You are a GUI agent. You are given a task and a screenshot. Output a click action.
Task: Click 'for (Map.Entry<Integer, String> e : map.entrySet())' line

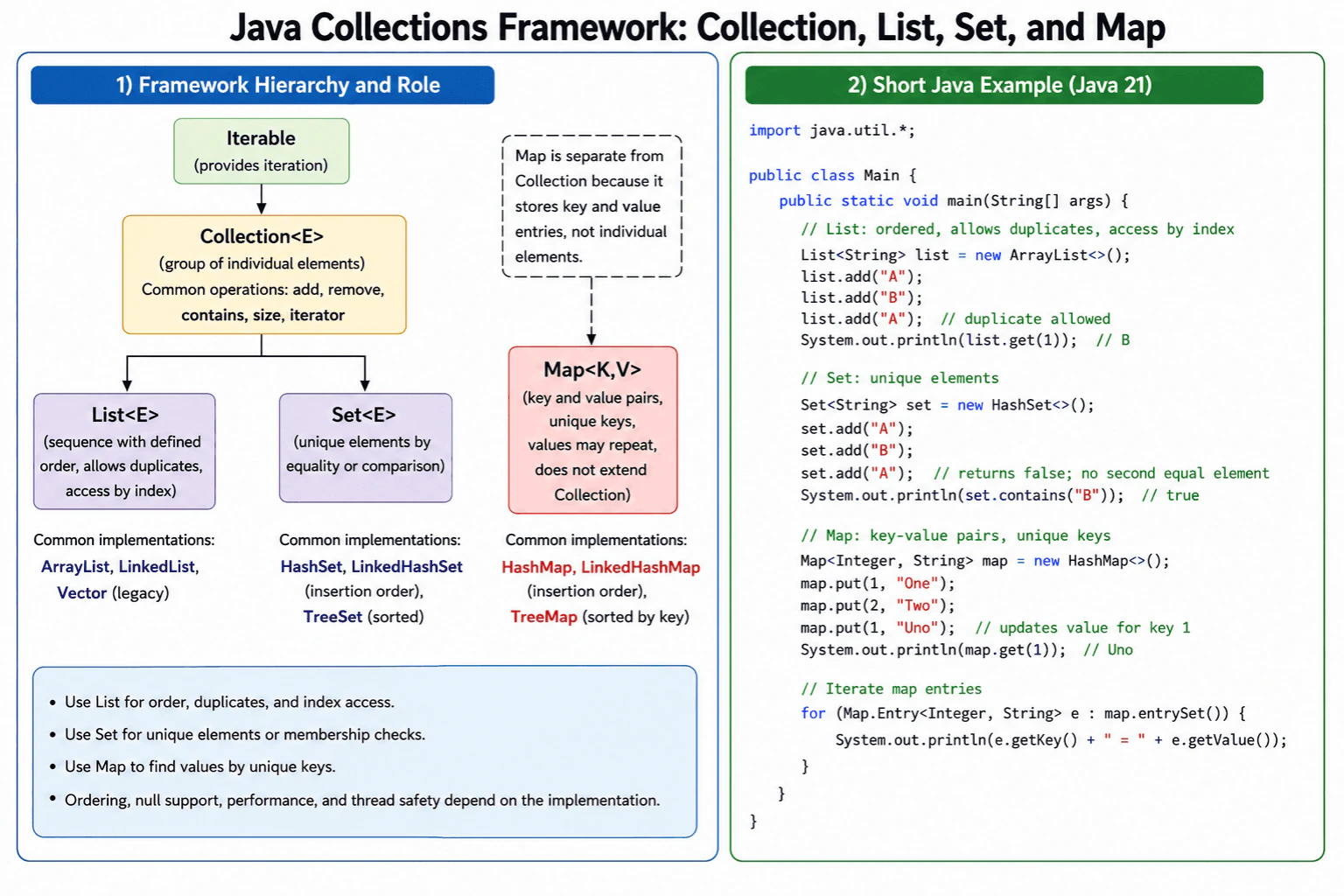click(x=1023, y=713)
